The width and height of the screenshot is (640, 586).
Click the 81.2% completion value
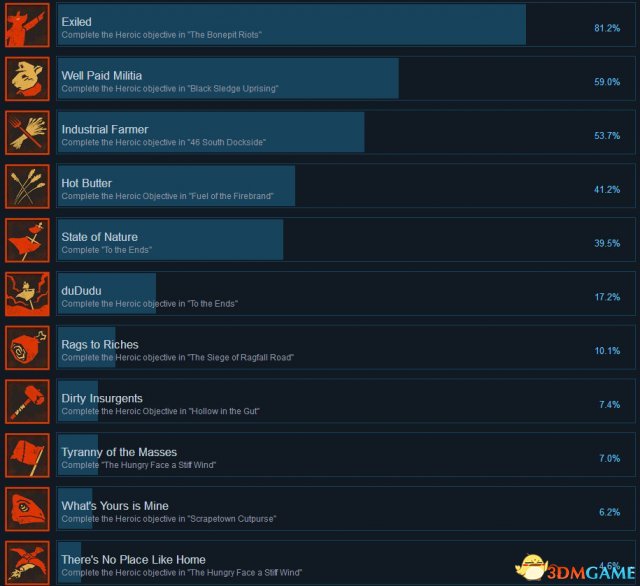607,28
